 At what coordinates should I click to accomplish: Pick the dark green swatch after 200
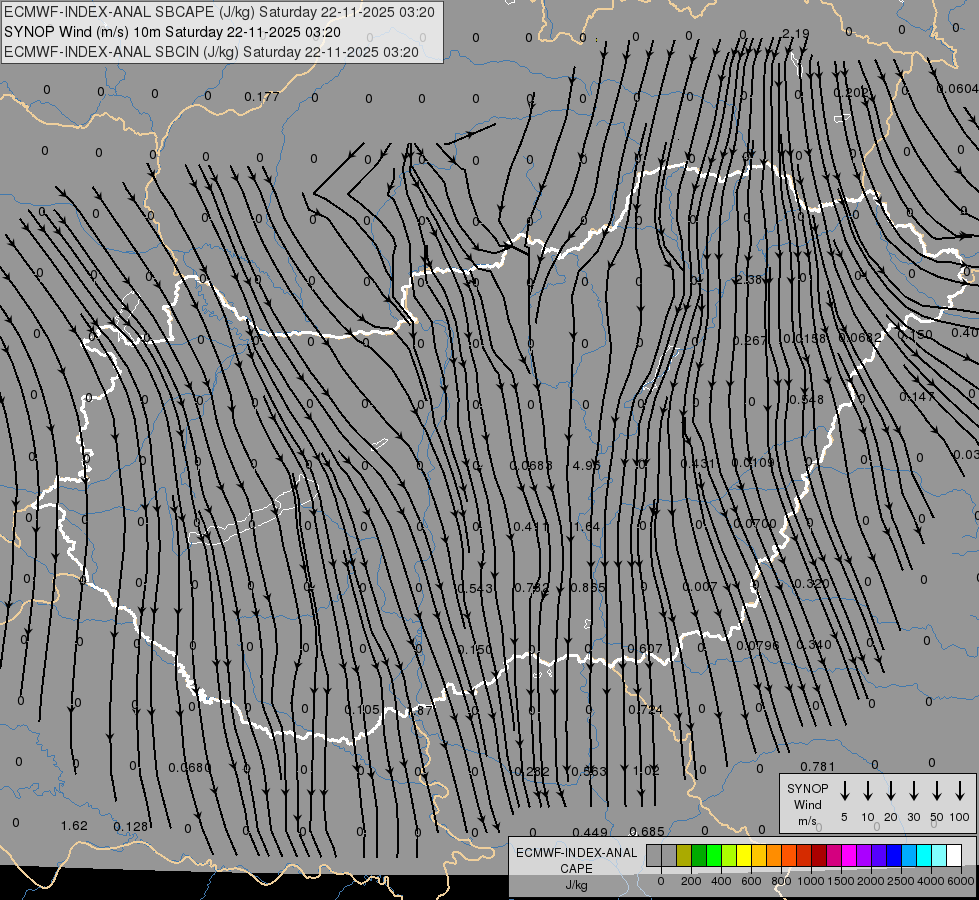tap(699, 855)
